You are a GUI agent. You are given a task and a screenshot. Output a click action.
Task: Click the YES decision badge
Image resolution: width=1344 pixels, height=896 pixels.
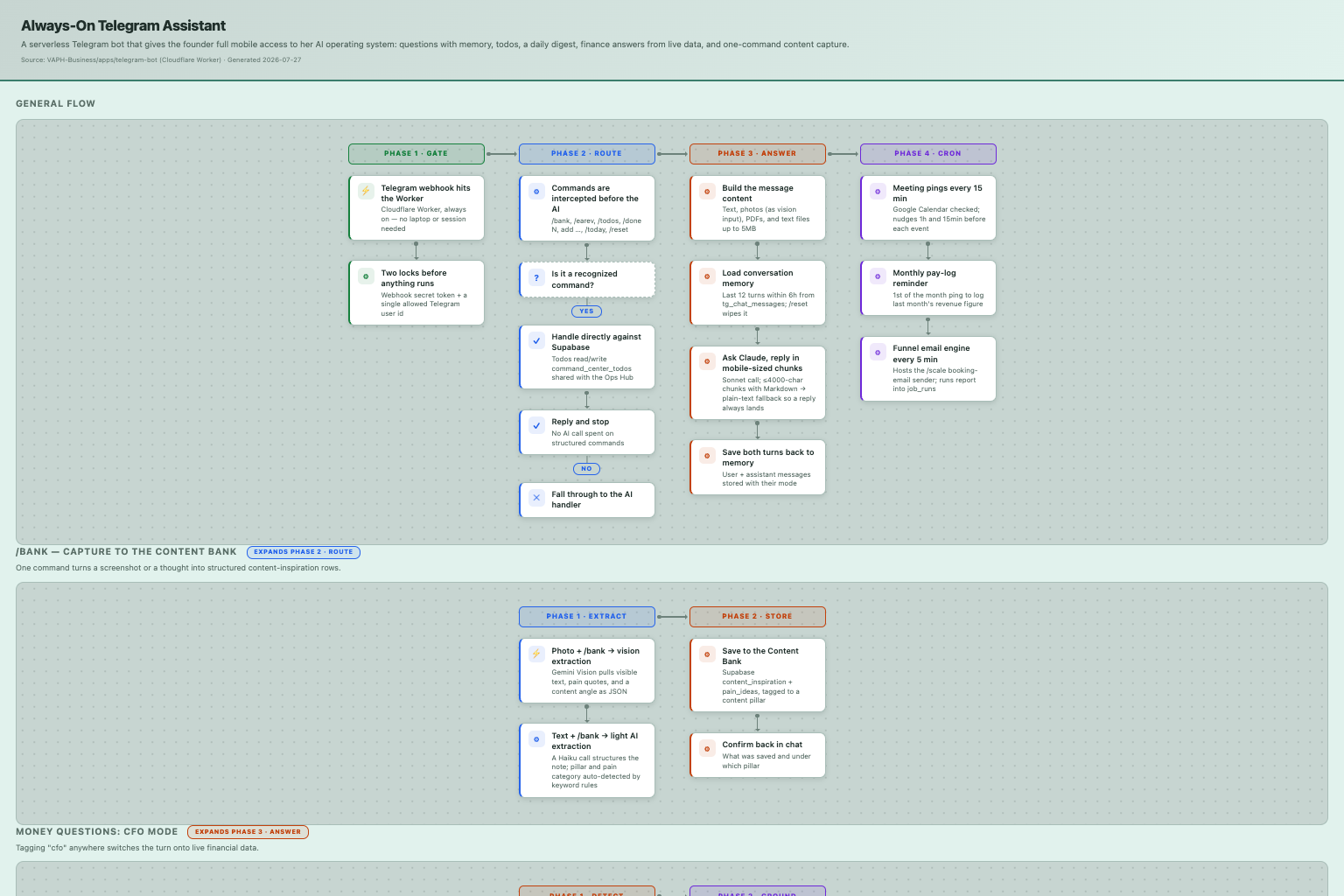586,311
